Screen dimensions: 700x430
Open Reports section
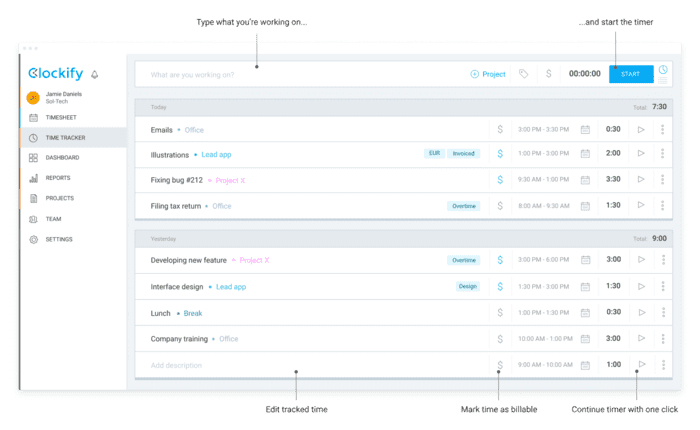[x=58, y=178]
